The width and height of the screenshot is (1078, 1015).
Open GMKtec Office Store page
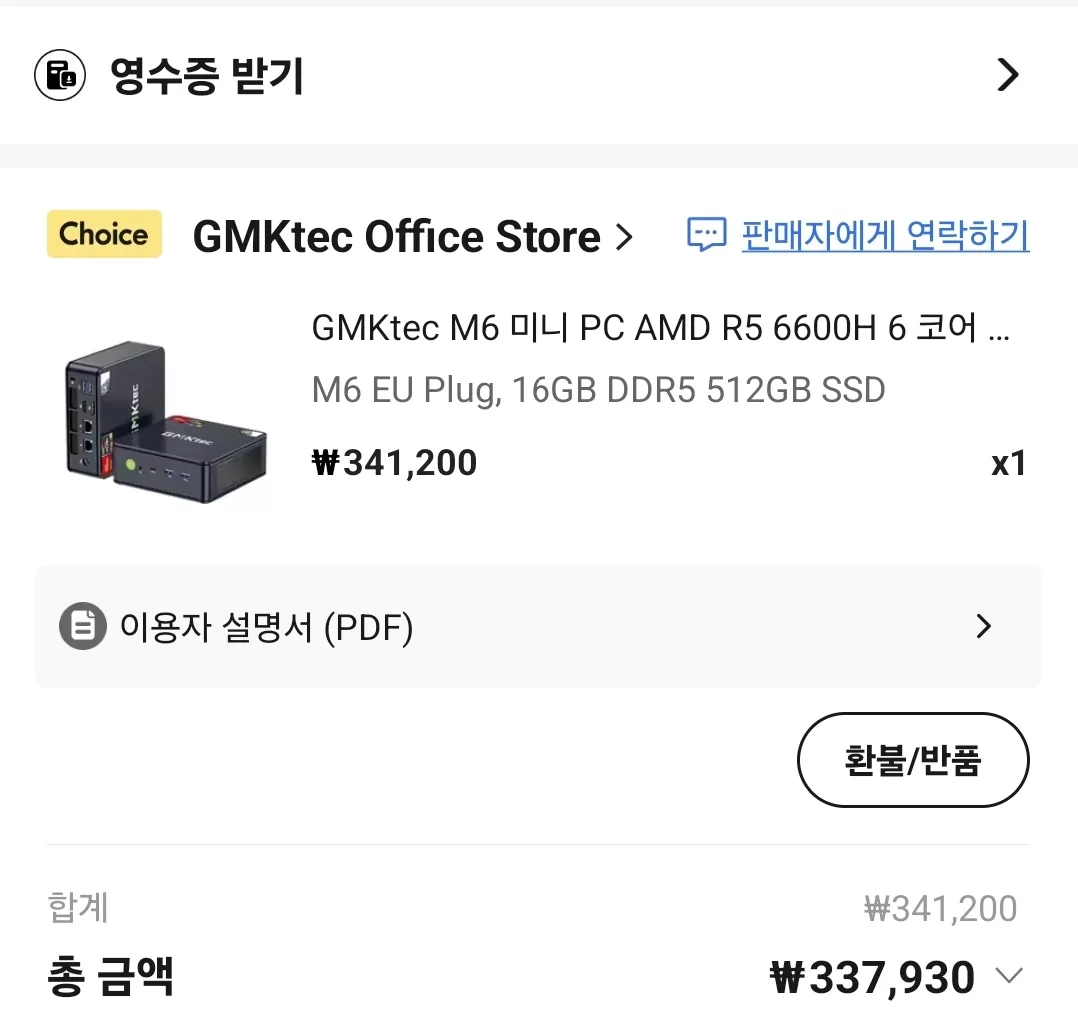coord(396,237)
